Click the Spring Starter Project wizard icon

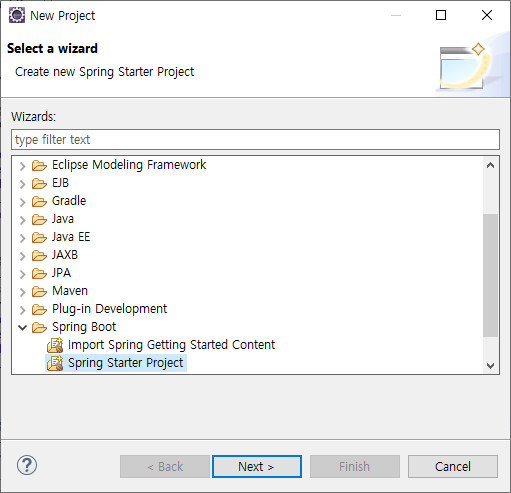coord(55,363)
